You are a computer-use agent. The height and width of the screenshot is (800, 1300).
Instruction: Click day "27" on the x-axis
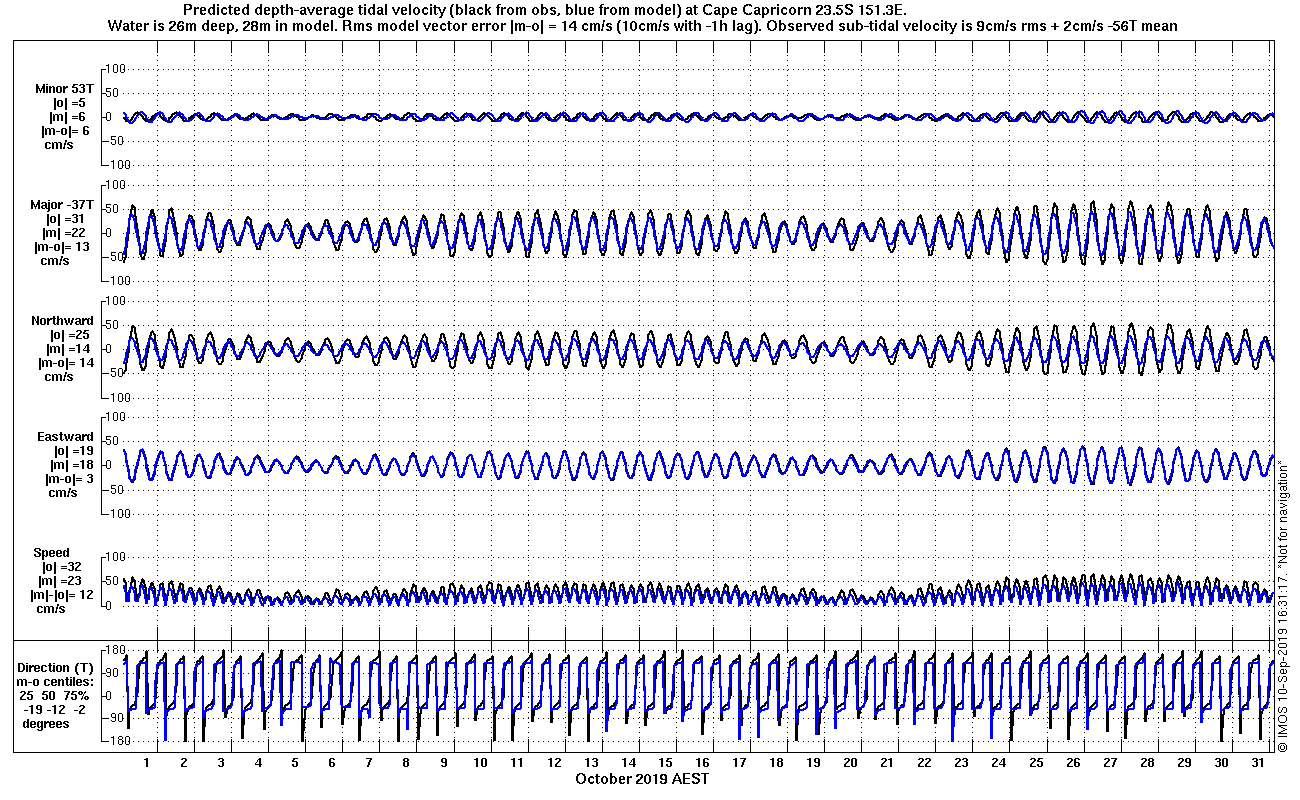point(1110,762)
